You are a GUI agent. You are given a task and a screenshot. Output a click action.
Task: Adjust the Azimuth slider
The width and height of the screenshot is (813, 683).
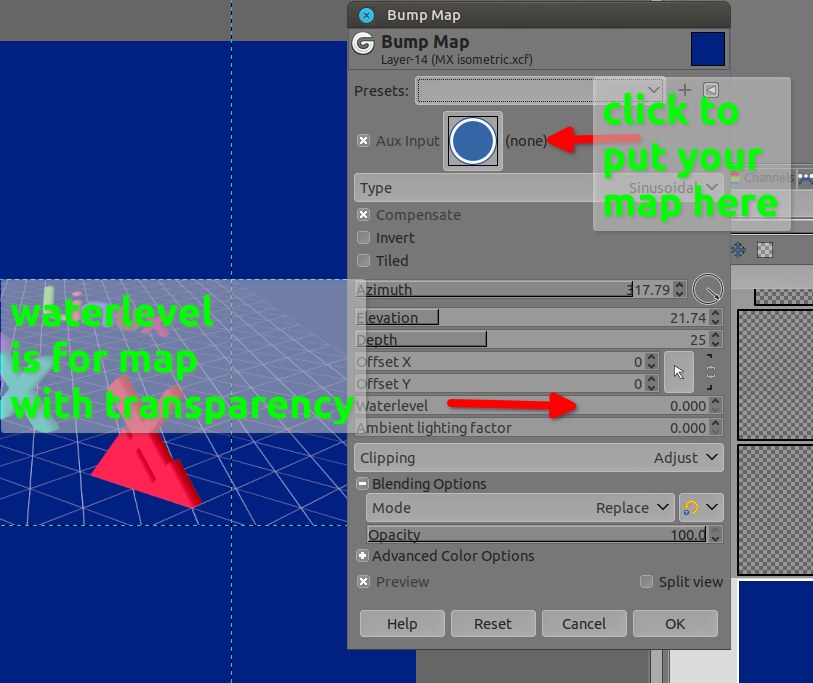click(514, 289)
